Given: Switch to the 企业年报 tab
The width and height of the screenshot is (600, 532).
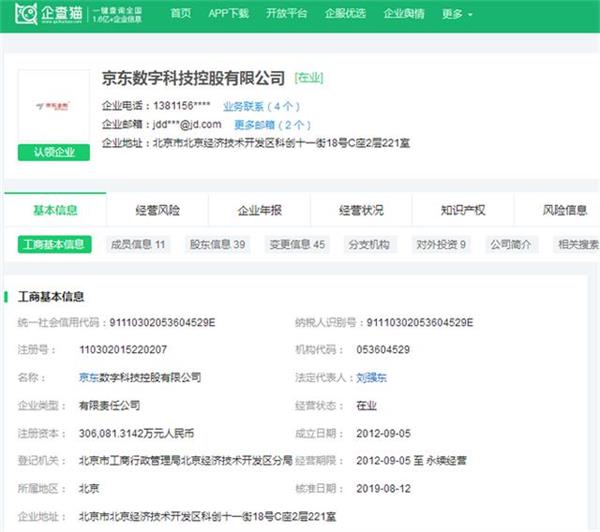Looking at the screenshot, I should point(259,210).
